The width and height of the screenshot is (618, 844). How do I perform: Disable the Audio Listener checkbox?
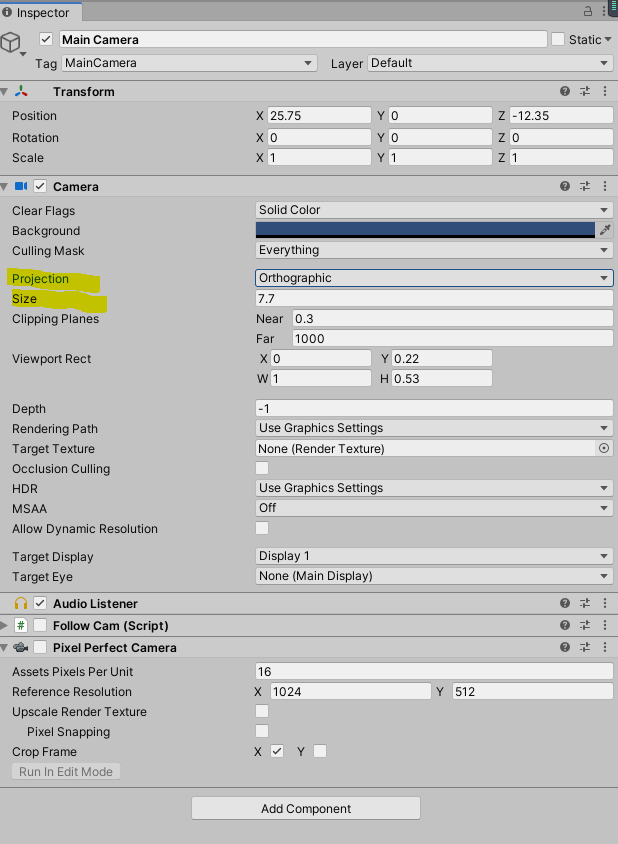tap(40, 603)
